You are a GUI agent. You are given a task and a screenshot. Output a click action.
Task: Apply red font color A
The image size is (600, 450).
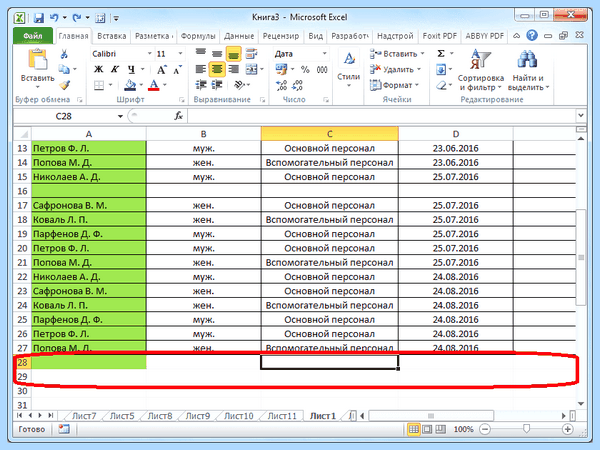tap(154, 85)
